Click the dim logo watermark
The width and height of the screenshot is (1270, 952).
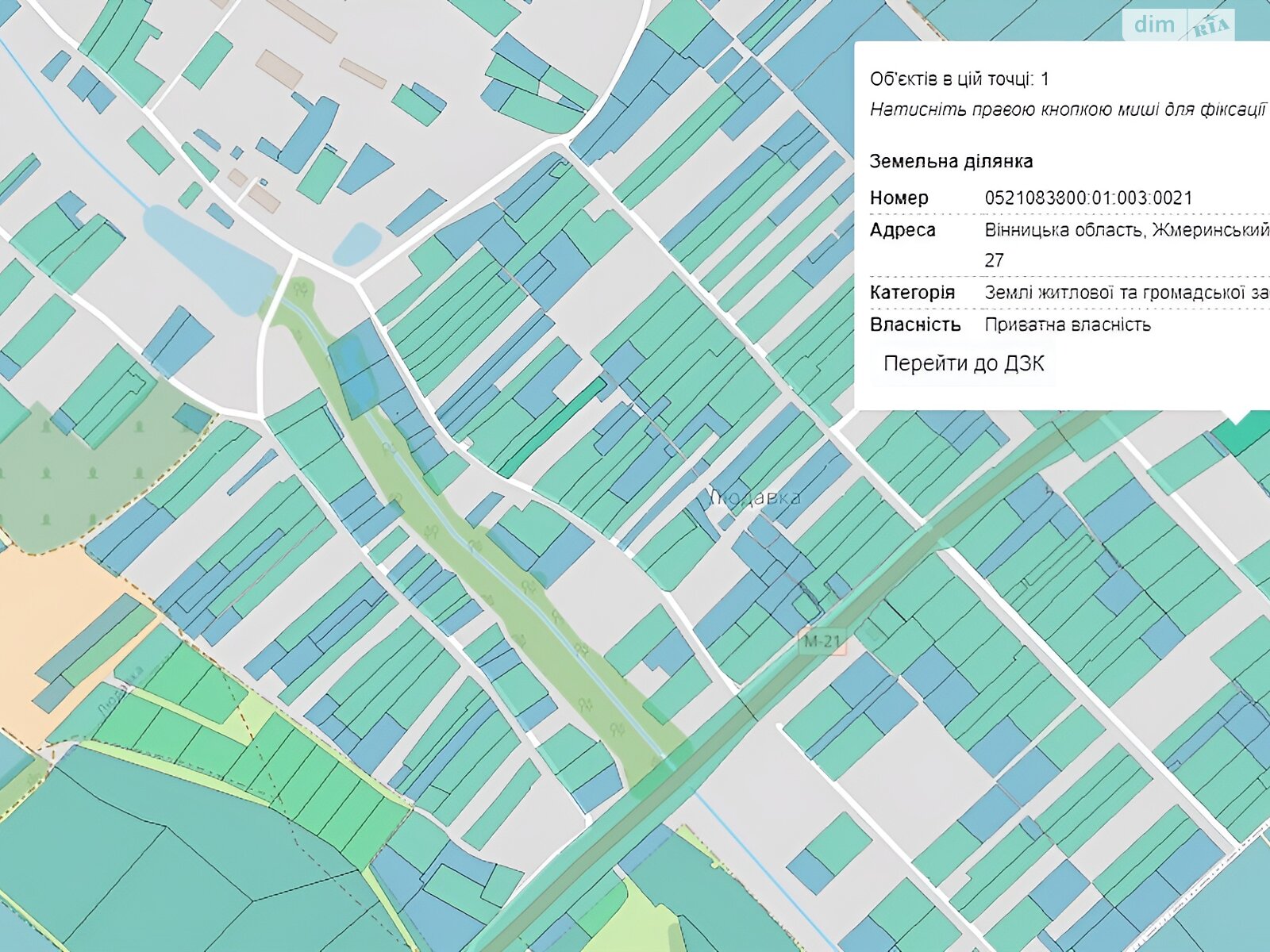click(1153, 25)
